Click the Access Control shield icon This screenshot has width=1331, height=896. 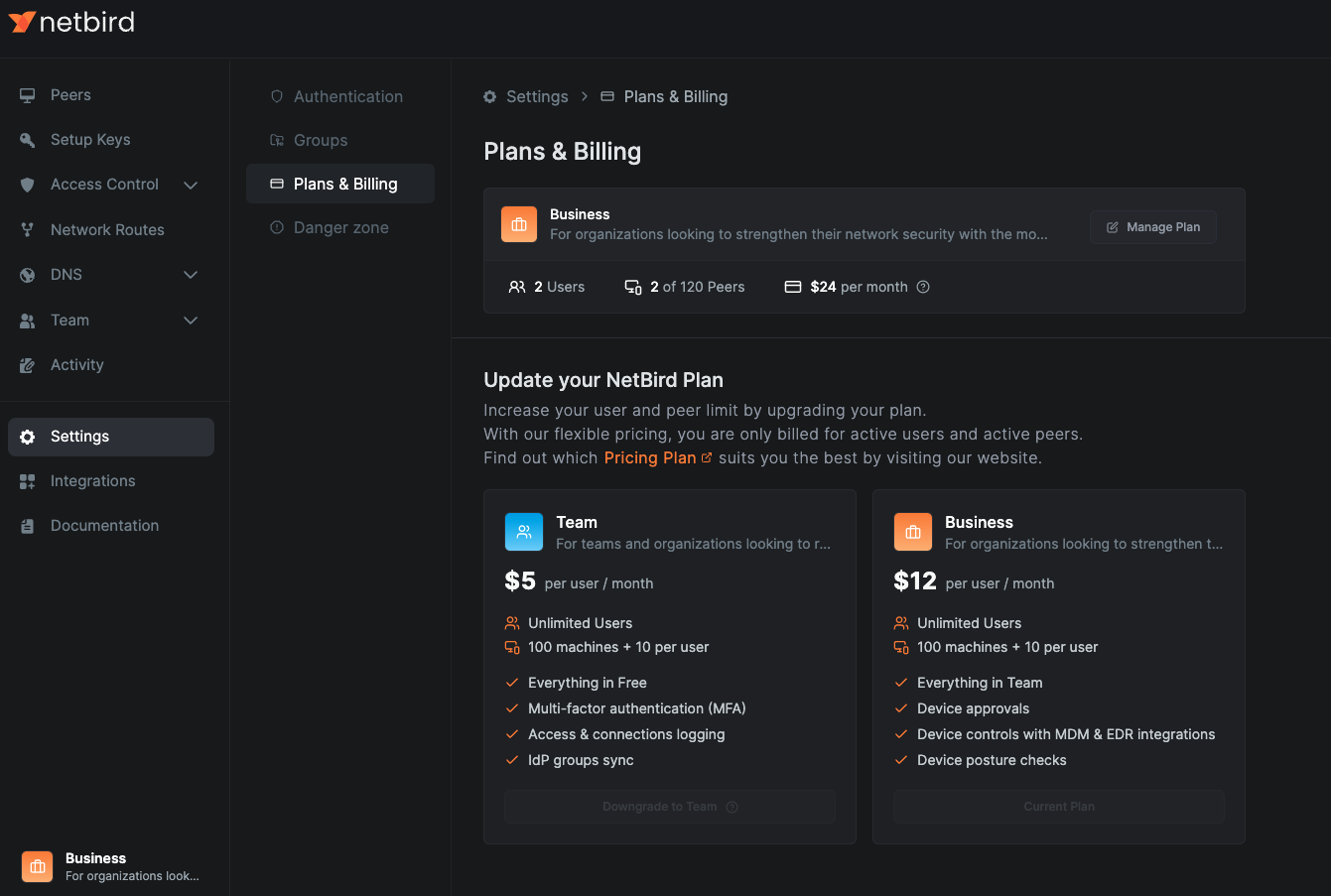tap(28, 185)
